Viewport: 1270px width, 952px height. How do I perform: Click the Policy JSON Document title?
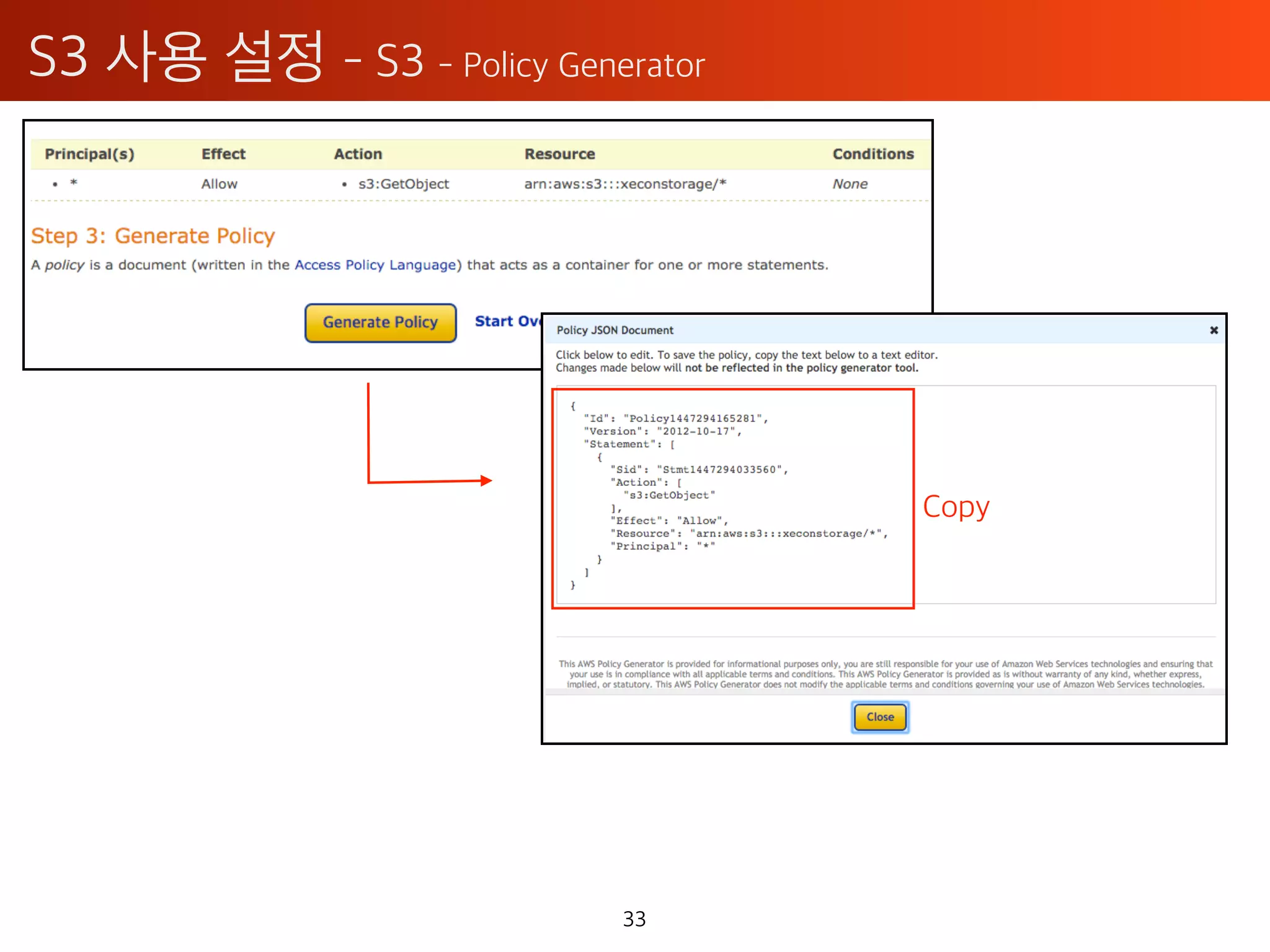tap(615, 330)
